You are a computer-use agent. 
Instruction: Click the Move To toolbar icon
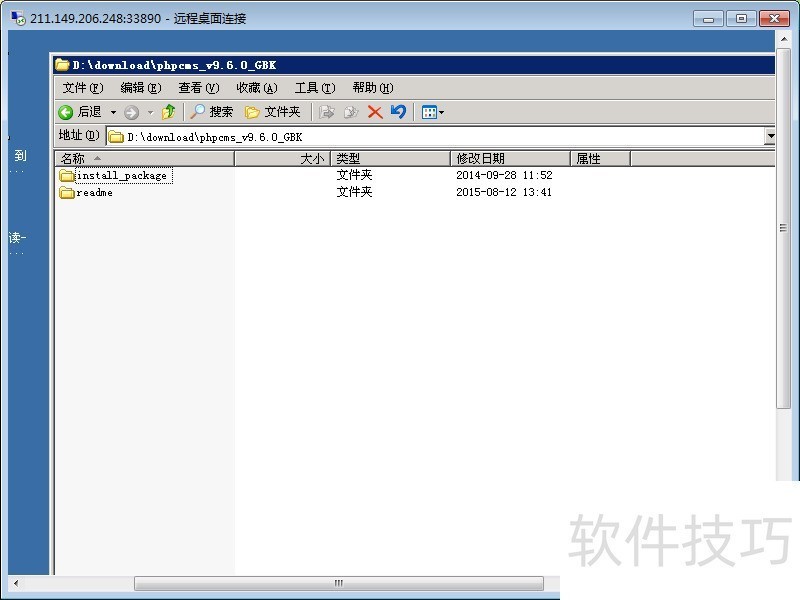tap(327, 112)
